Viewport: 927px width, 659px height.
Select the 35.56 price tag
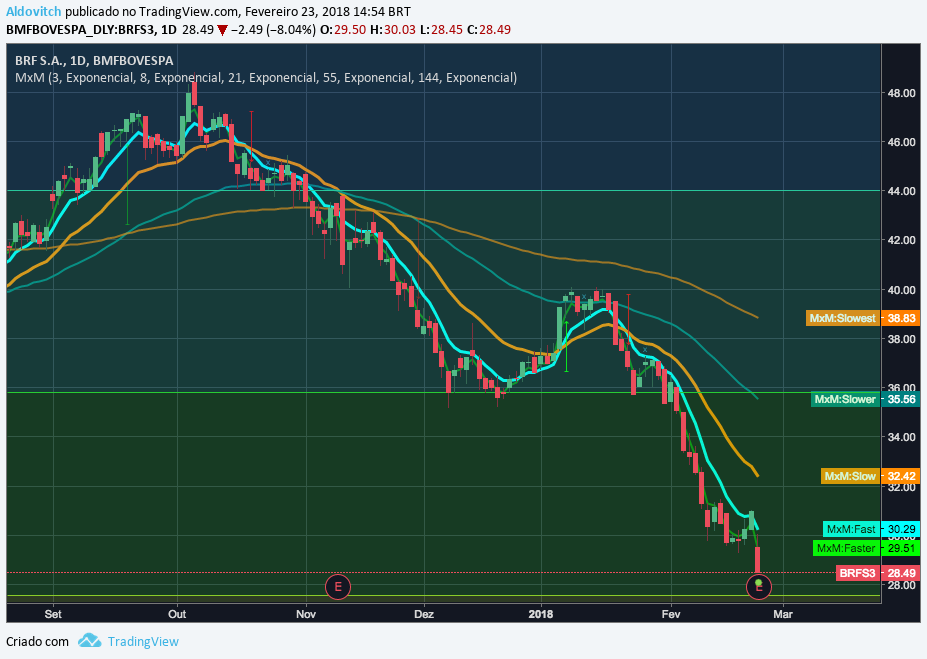pos(900,400)
